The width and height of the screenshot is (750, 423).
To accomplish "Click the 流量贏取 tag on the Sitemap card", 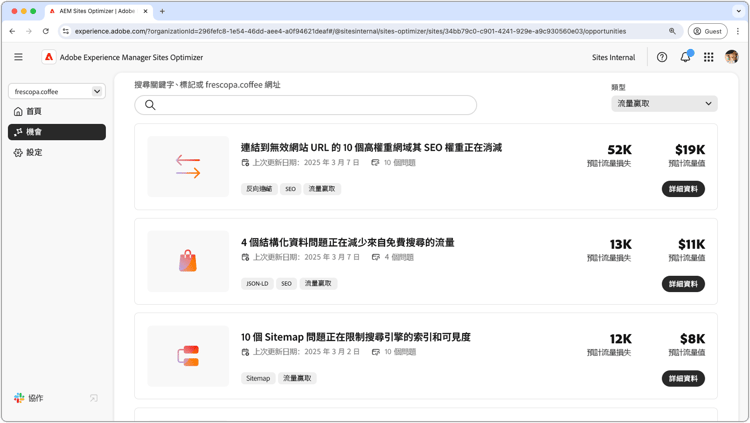I will pos(297,378).
